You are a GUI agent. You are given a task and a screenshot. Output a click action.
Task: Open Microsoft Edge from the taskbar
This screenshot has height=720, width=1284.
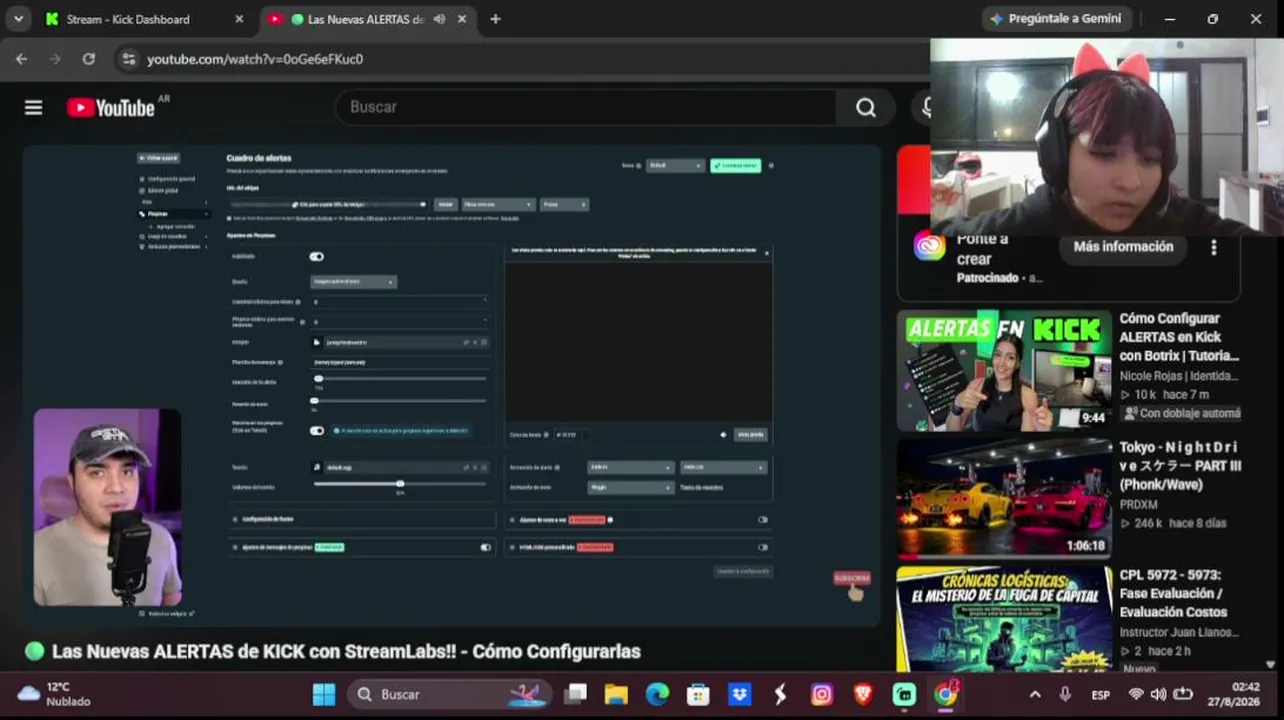[657, 694]
